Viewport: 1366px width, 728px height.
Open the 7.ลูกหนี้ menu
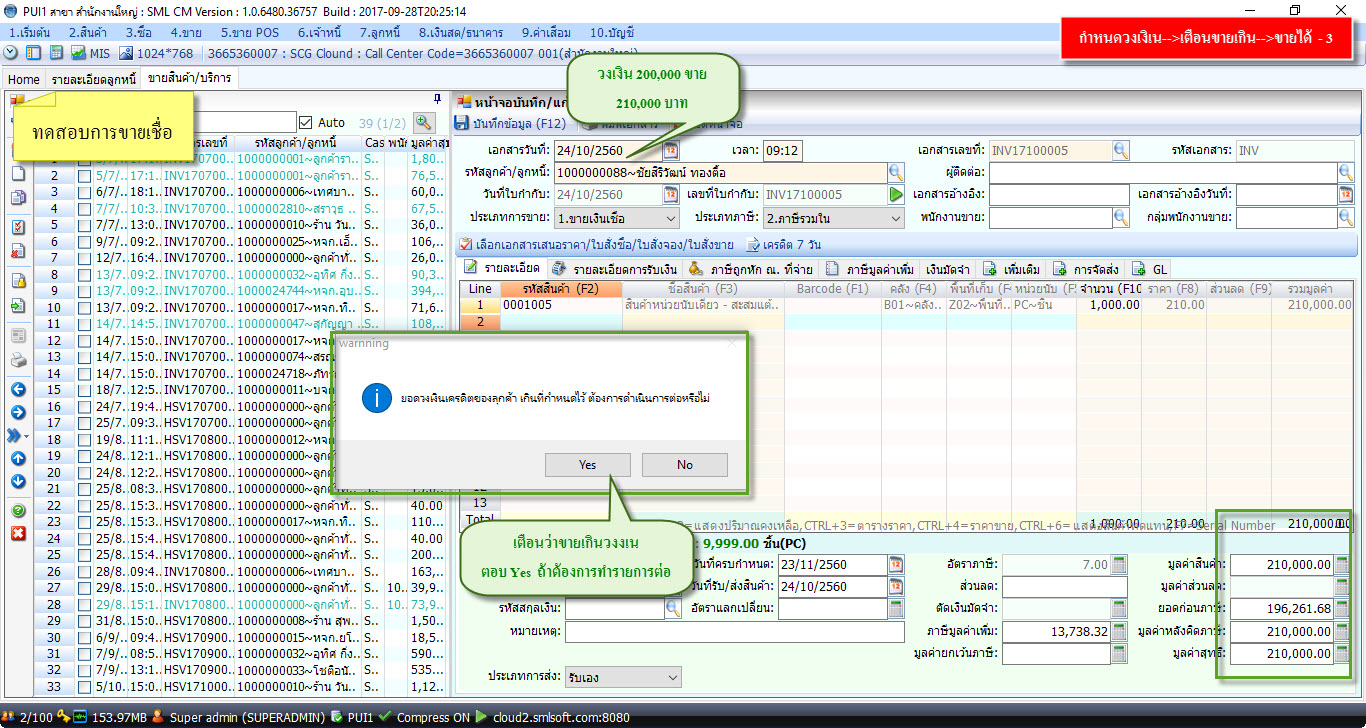click(x=379, y=33)
